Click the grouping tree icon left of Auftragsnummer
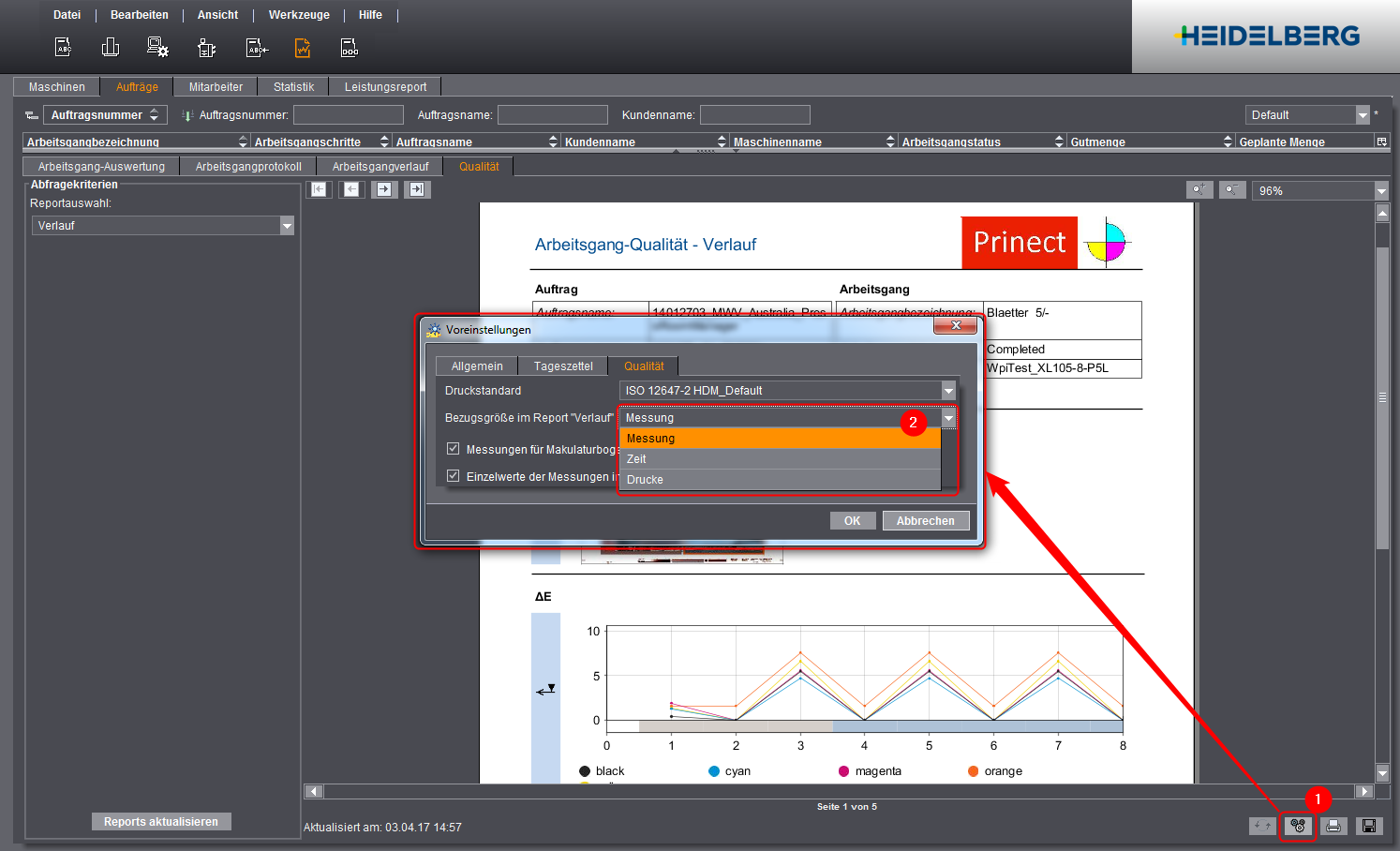The width and height of the screenshot is (1400, 851). point(32,115)
